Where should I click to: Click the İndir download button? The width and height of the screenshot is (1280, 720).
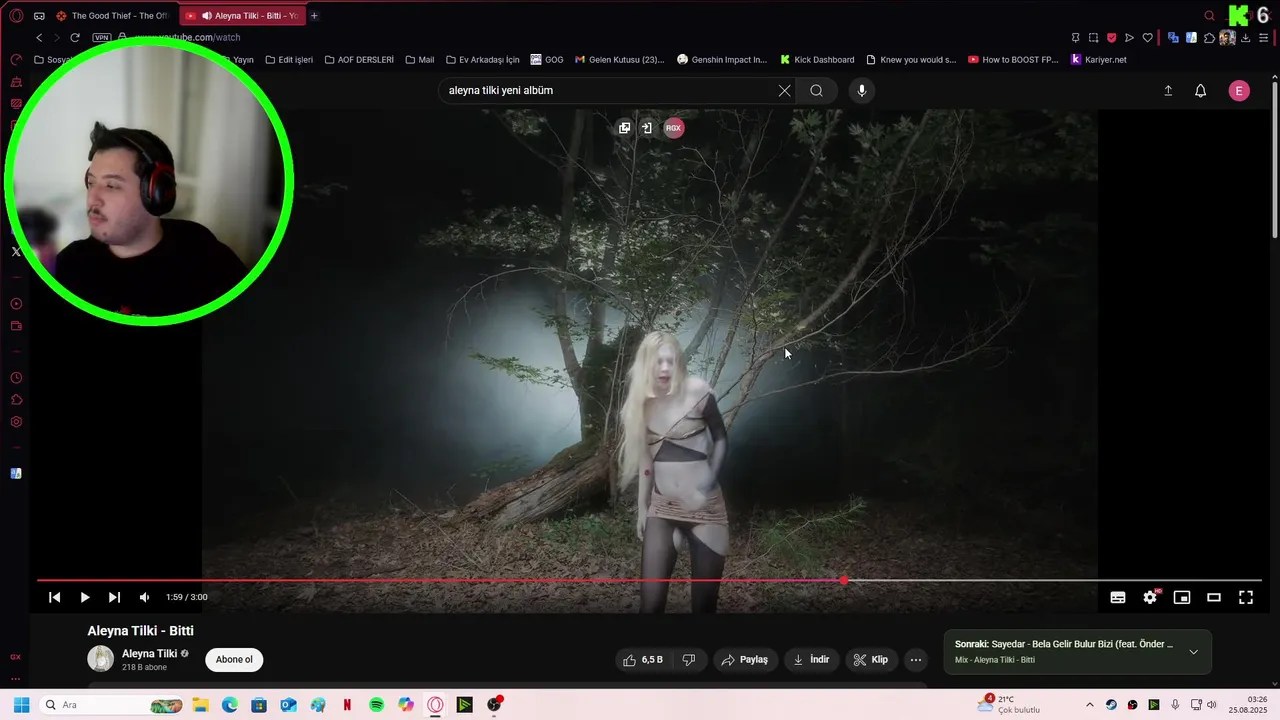click(812, 660)
